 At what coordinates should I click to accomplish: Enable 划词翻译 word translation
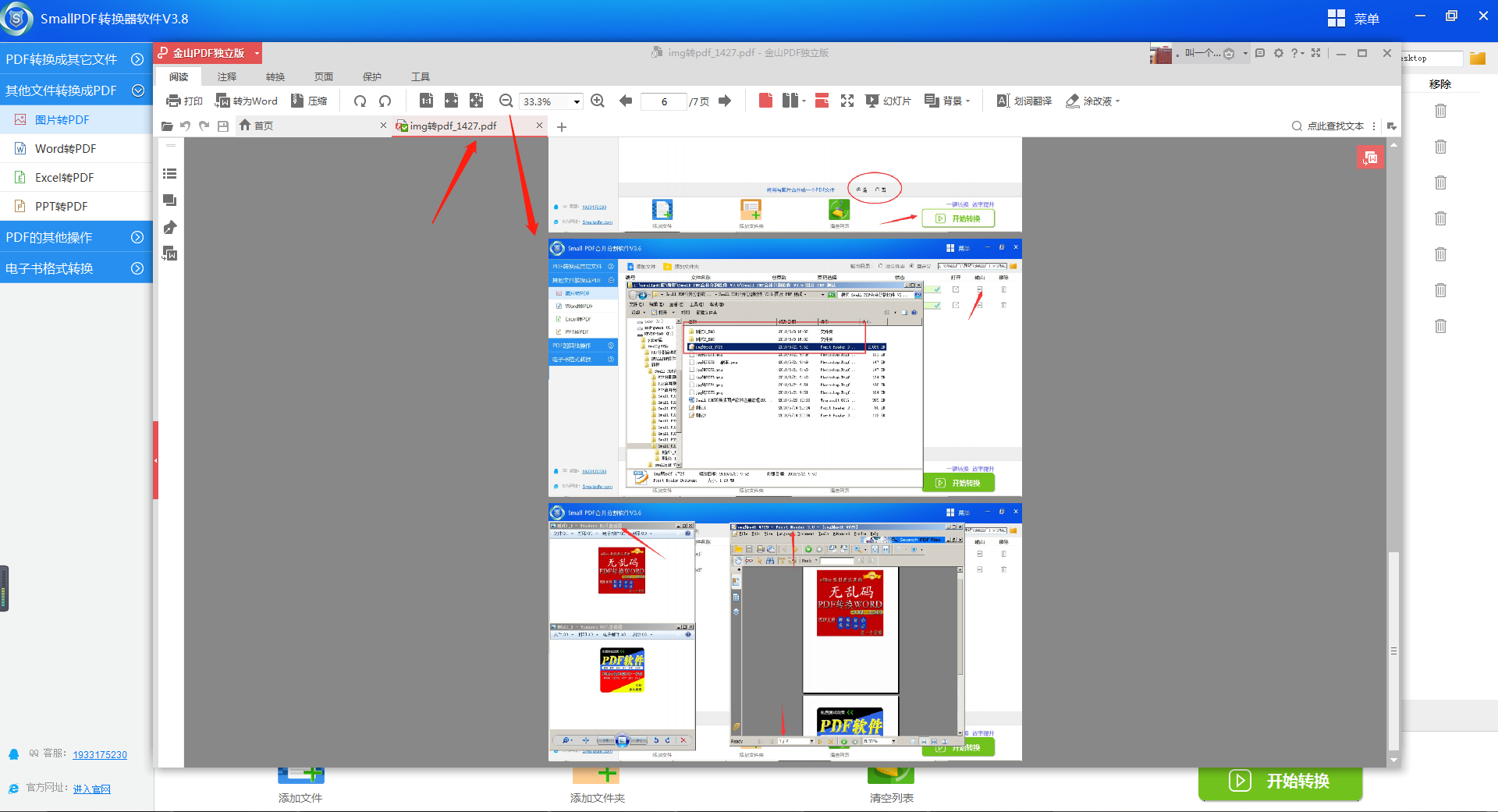(x=1024, y=101)
